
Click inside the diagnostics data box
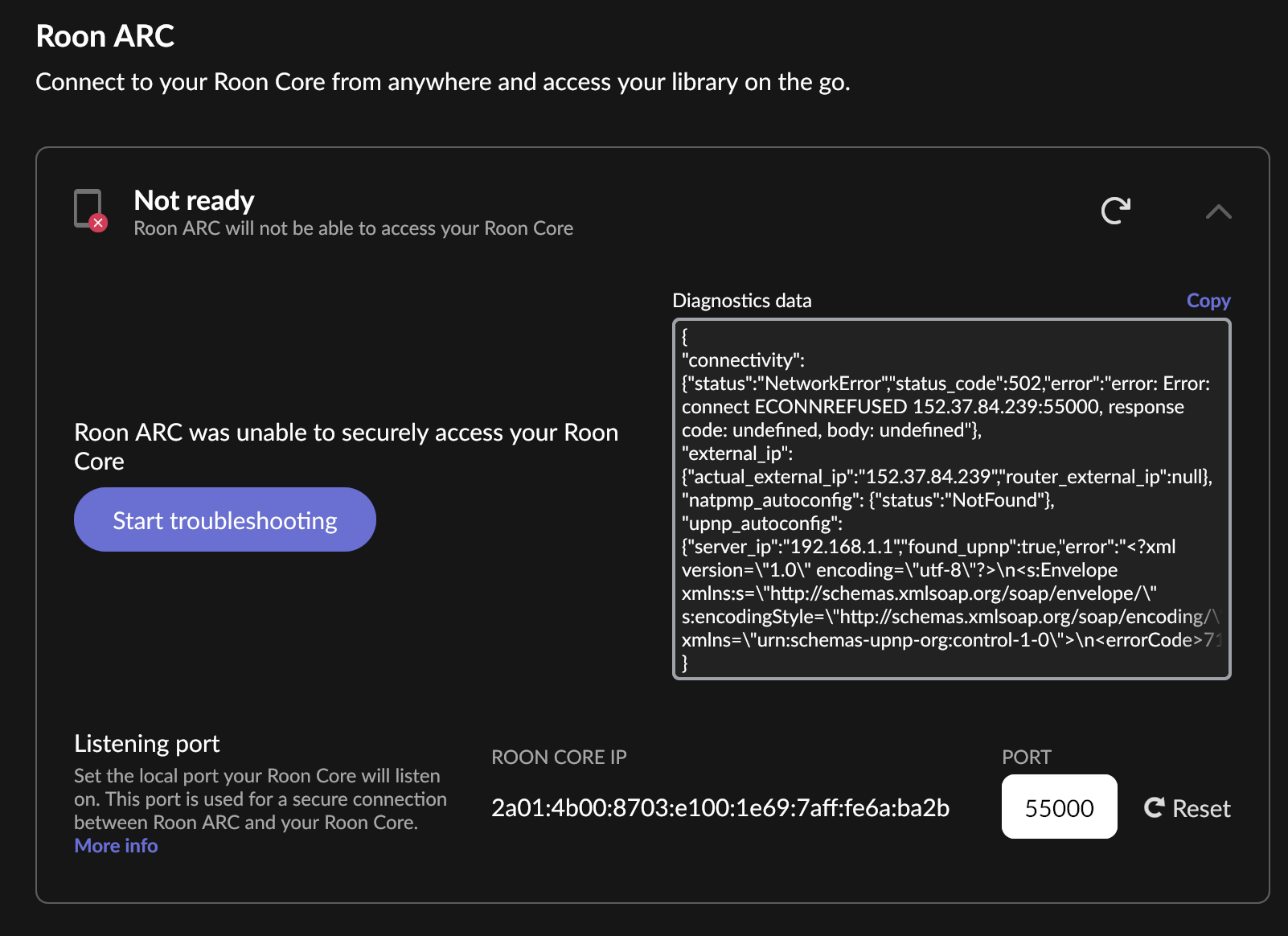click(951, 499)
